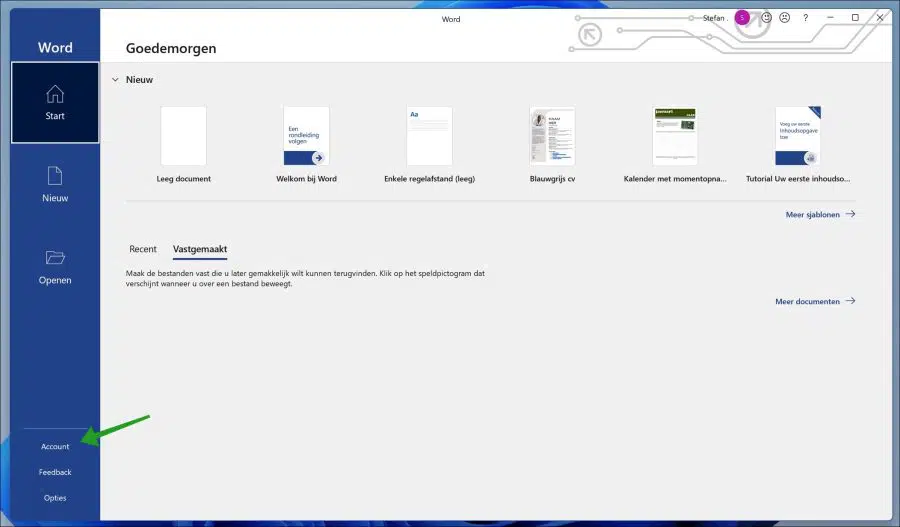Viewport: 900px width, 527px height.
Task: Click the Stefan account name
Action: [714, 18]
